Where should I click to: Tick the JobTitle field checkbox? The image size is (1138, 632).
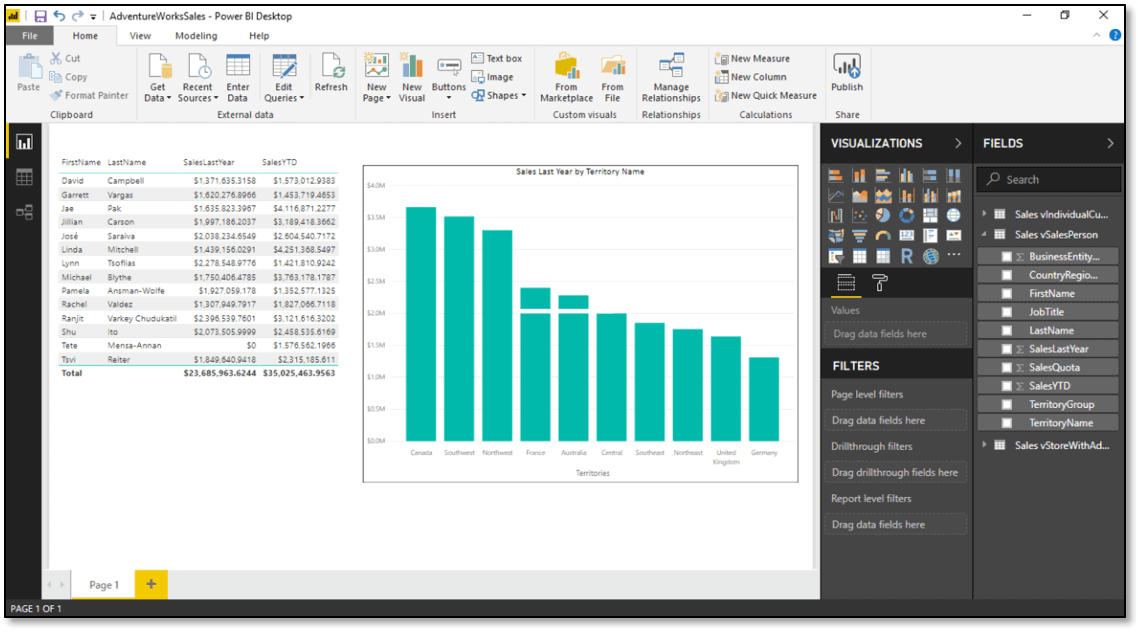tap(1007, 312)
